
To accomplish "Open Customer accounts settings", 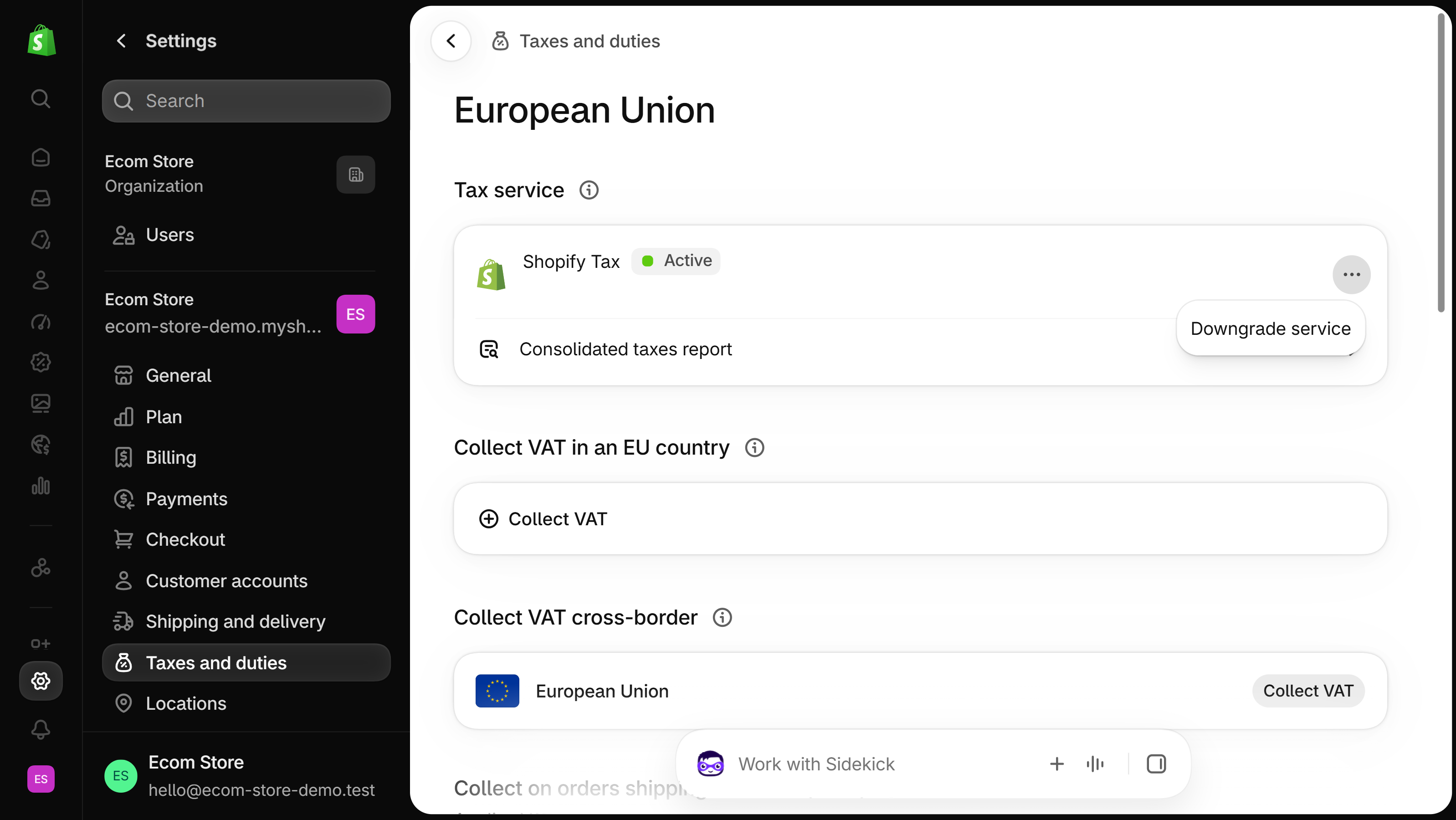I will click(x=246, y=581).
